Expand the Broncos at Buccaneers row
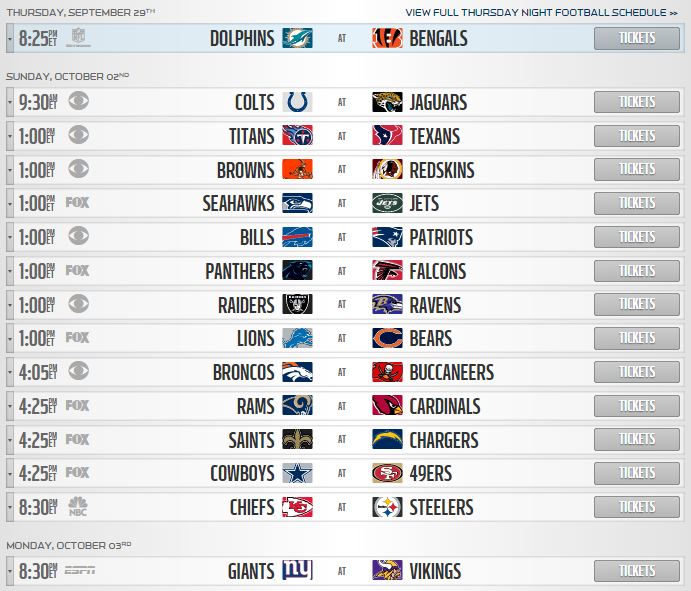Image resolution: width=691 pixels, height=591 pixels. point(10,372)
